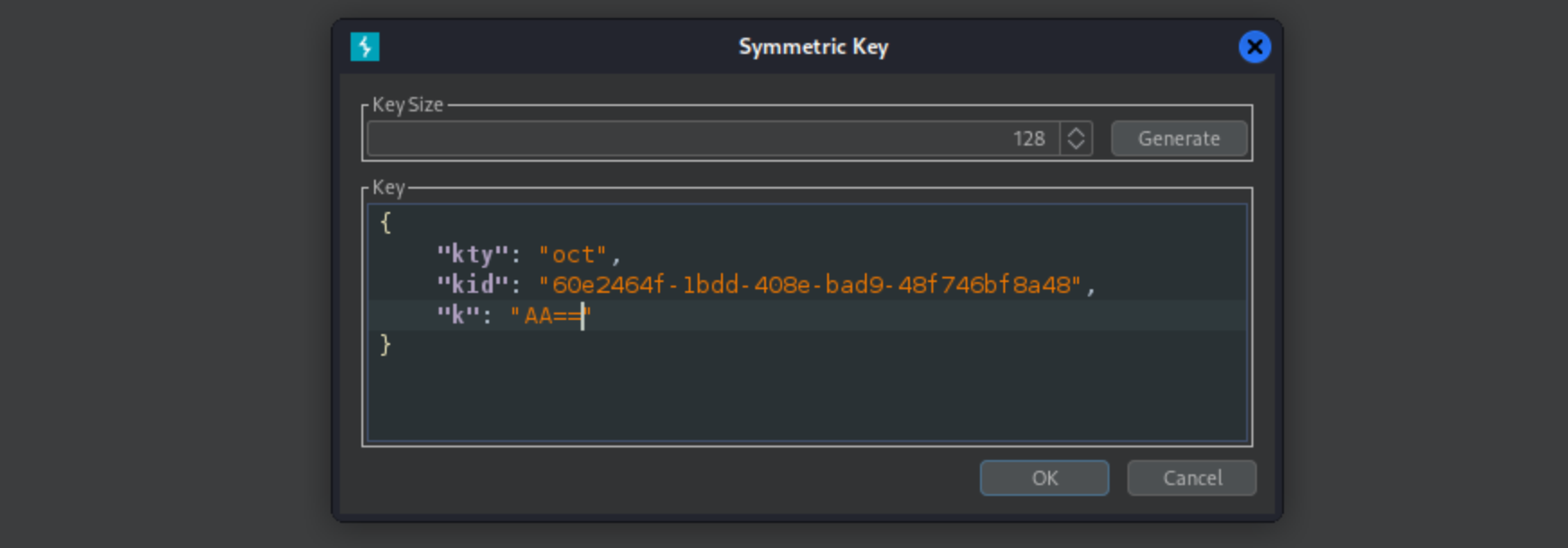This screenshot has height=548, width=1568.
Task: Click the closing curly brace line
Action: 386,345
